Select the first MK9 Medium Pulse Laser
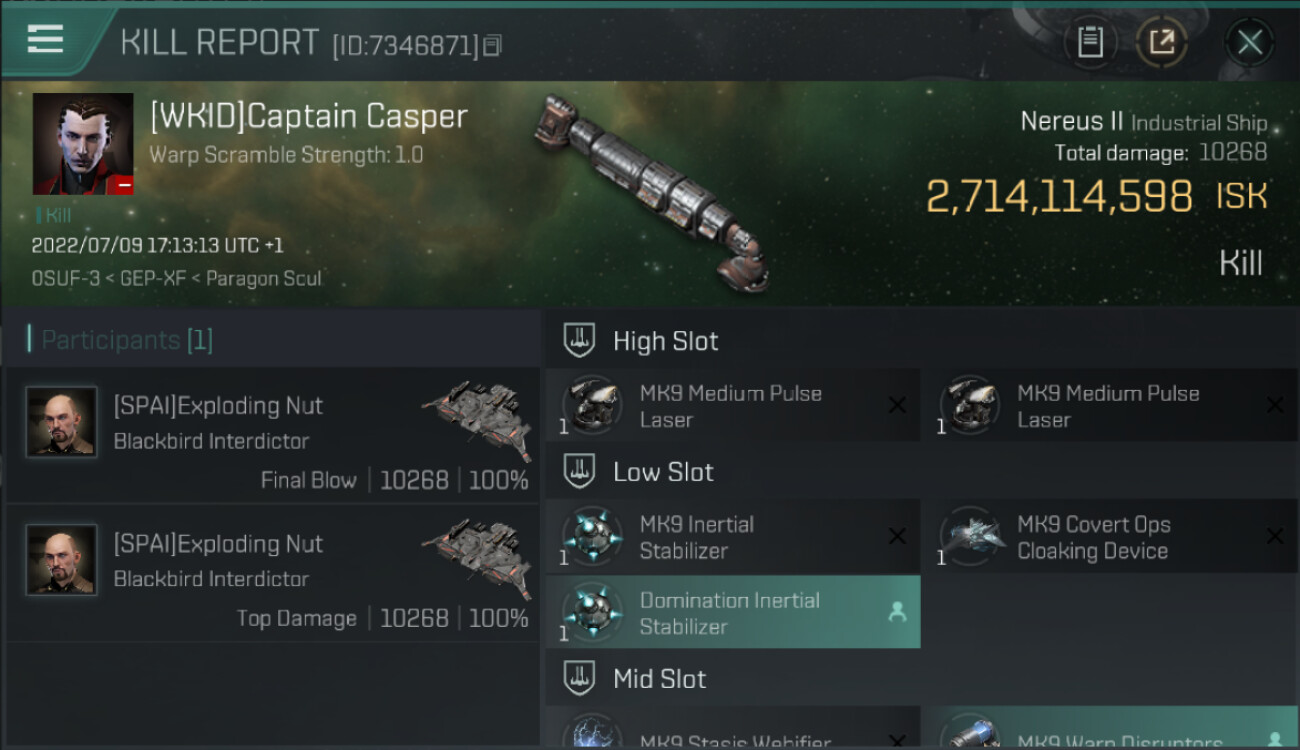1300x750 pixels. coord(732,406)
